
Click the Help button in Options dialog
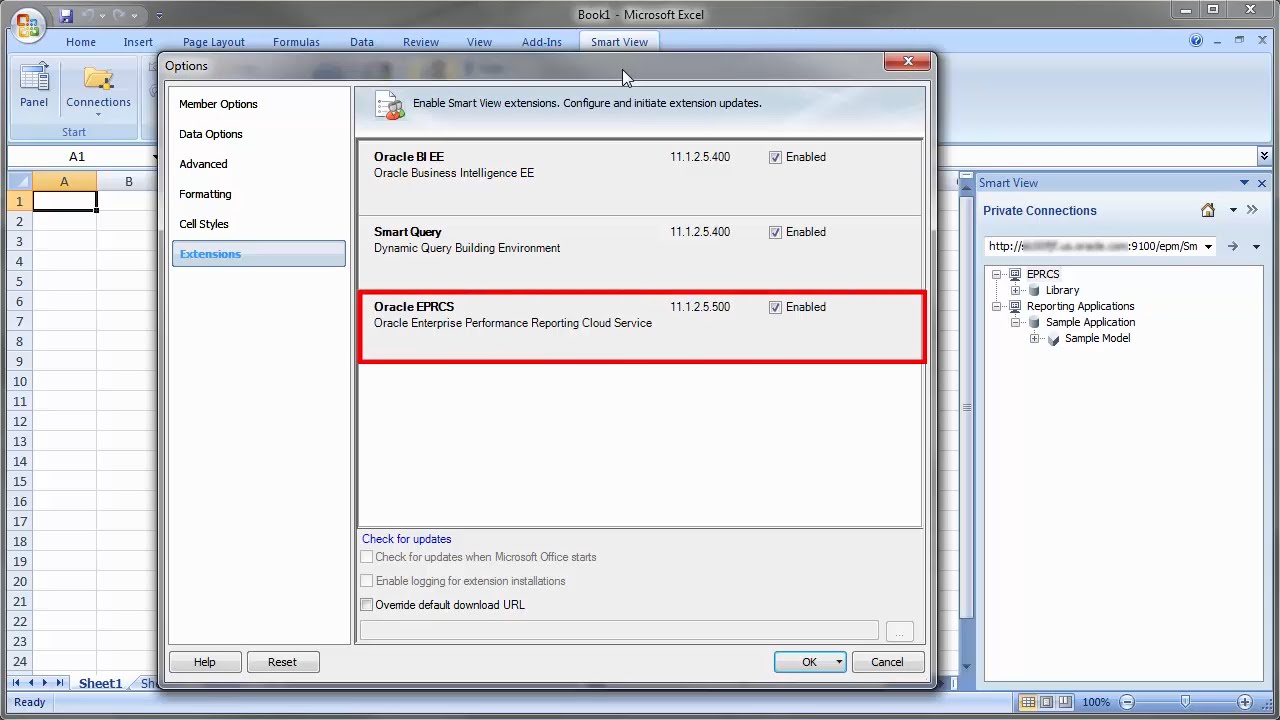tap(205, 662)
